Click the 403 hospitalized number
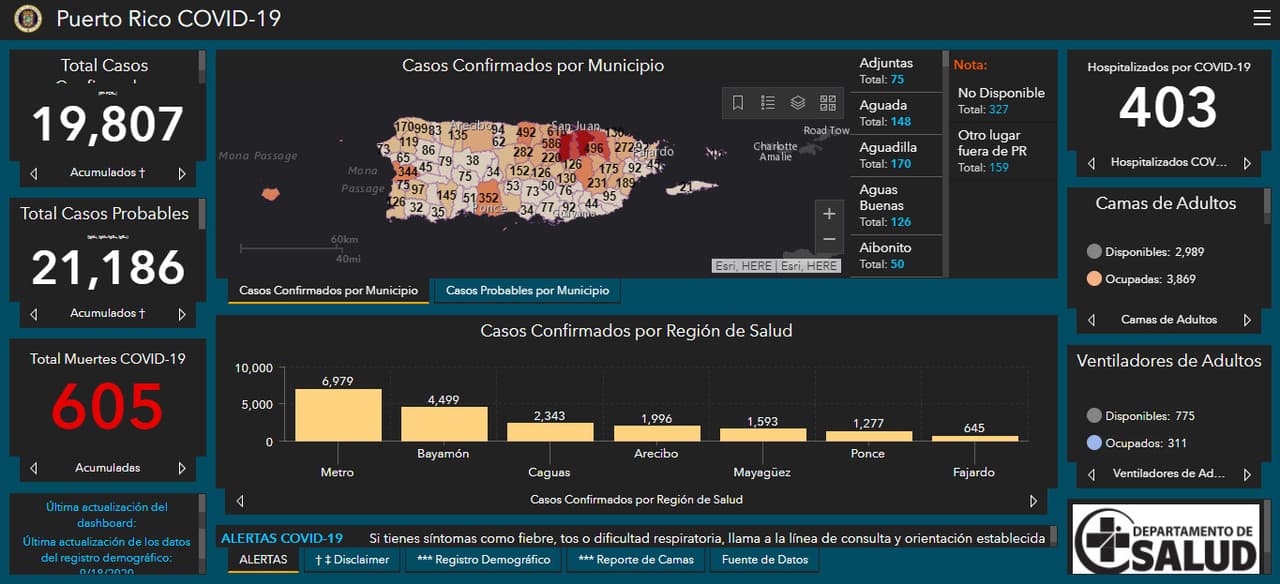 1168,107
